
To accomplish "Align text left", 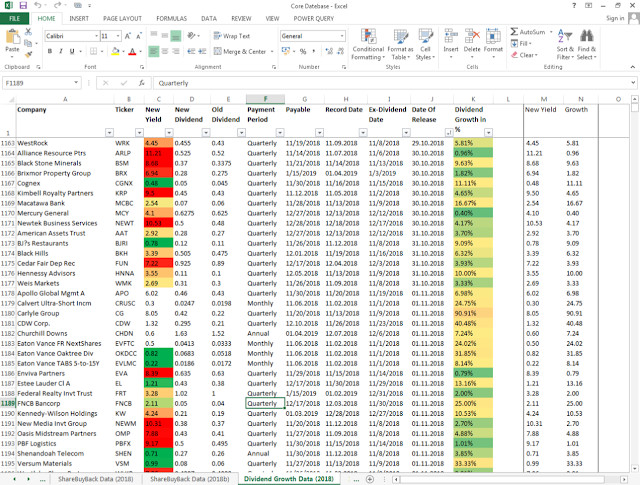I will (153, 51).
